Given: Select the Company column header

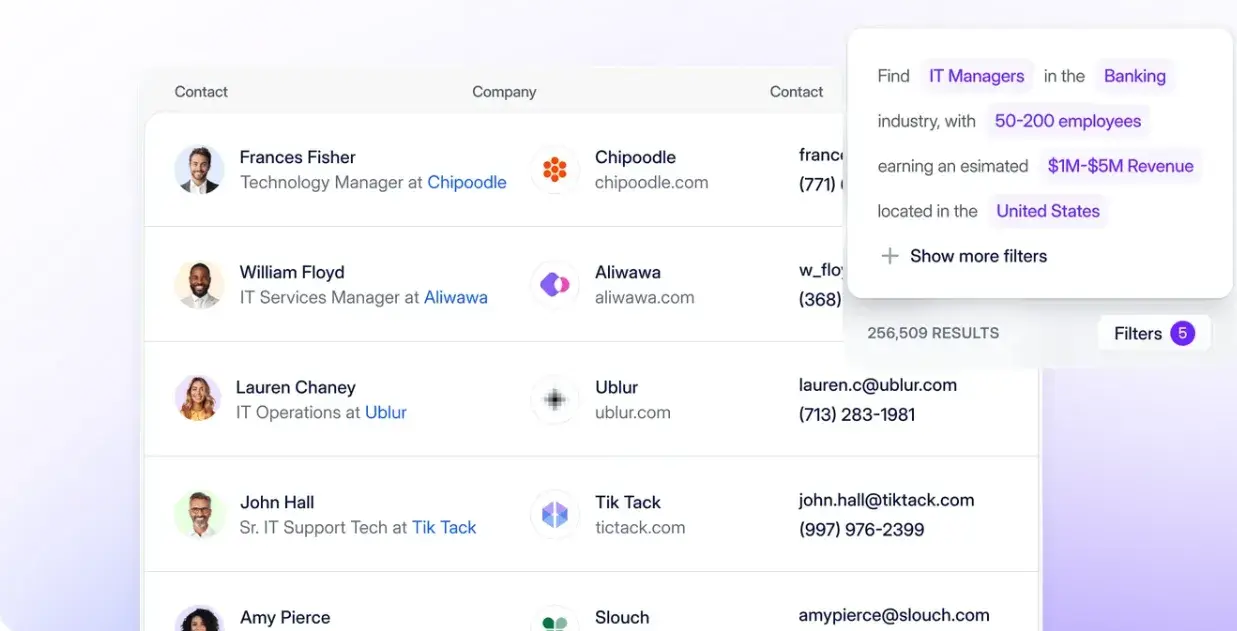Looking at the screenshot, I should point(503,91).
